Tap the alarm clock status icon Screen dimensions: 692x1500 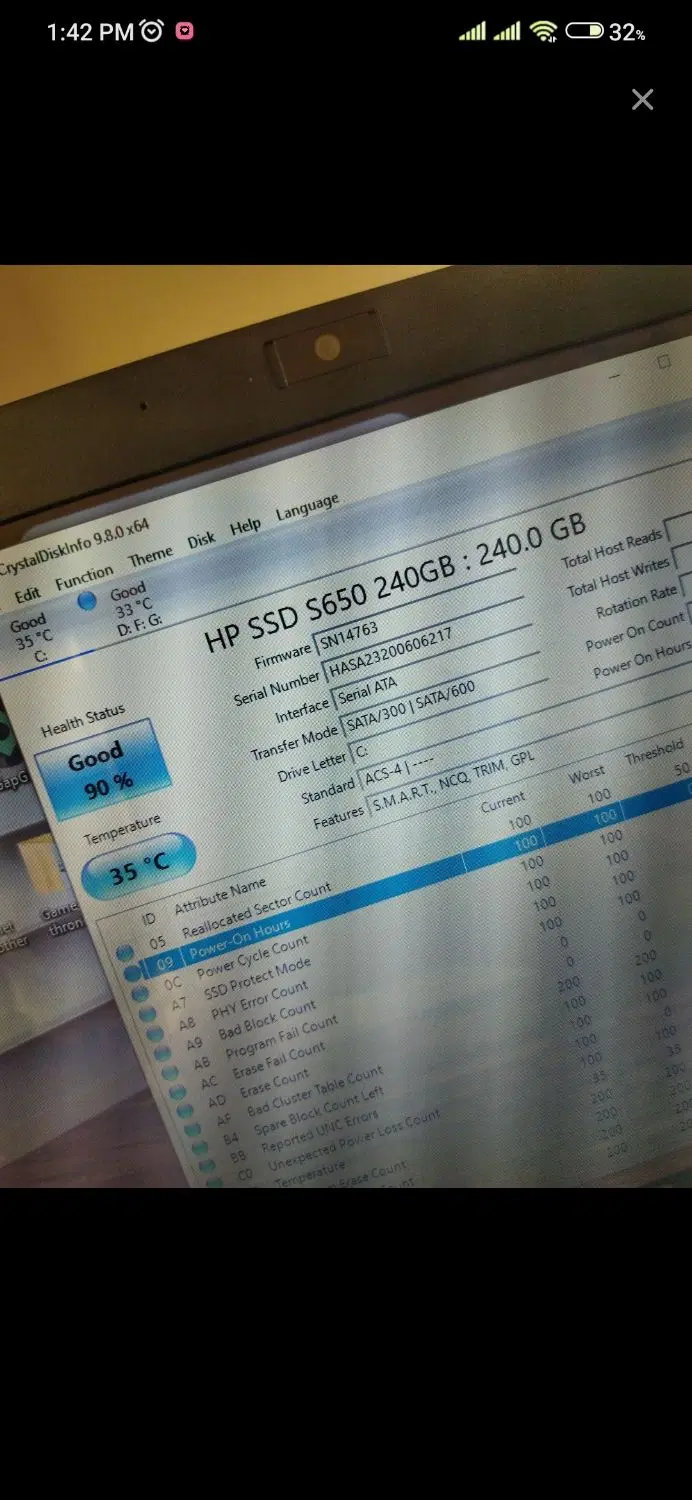pos(152,32)
